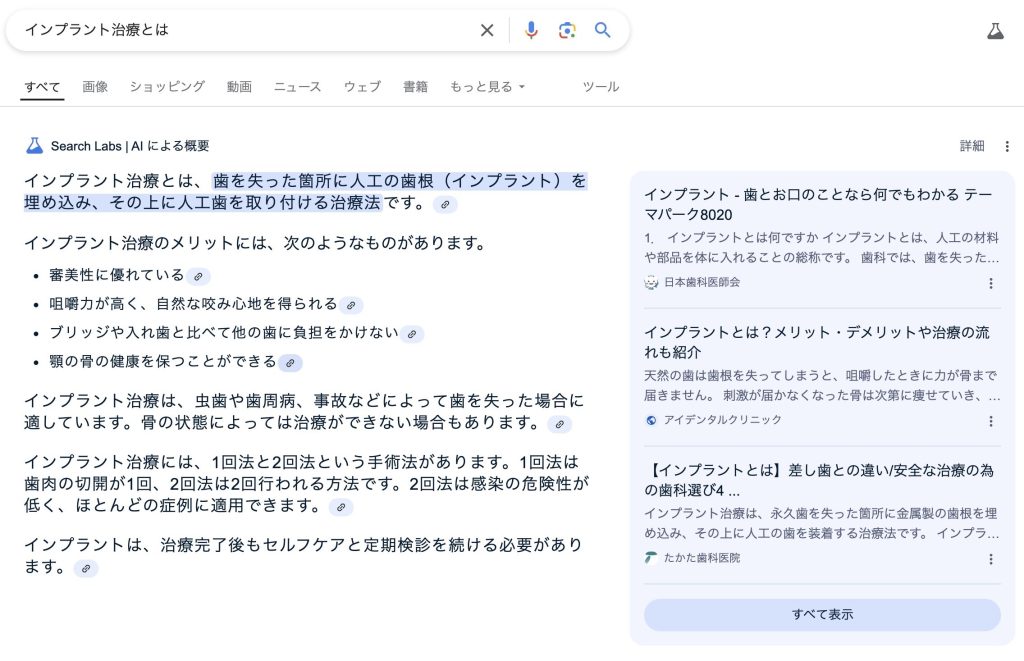Click the すべて表示 button
The width and height of the screenshot is (1024, 661).
point(822,615)
